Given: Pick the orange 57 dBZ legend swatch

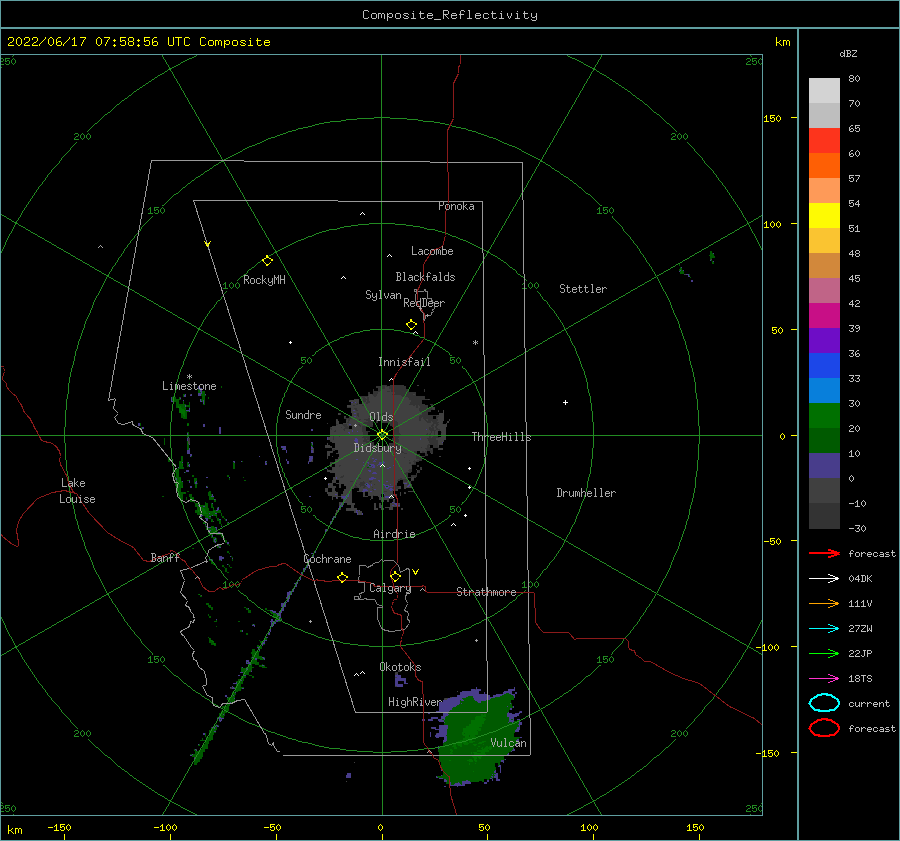Looking at the screenshot, I should pyautogui.click(x=824, y=166).
